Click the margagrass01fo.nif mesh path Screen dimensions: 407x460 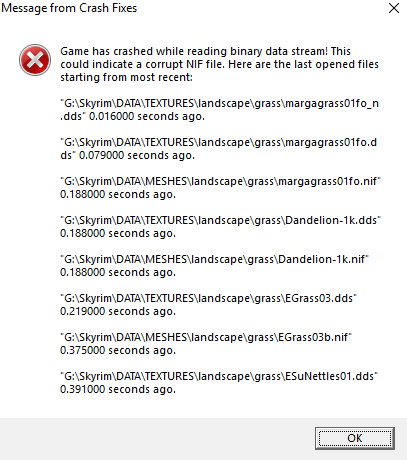(220, 181)
